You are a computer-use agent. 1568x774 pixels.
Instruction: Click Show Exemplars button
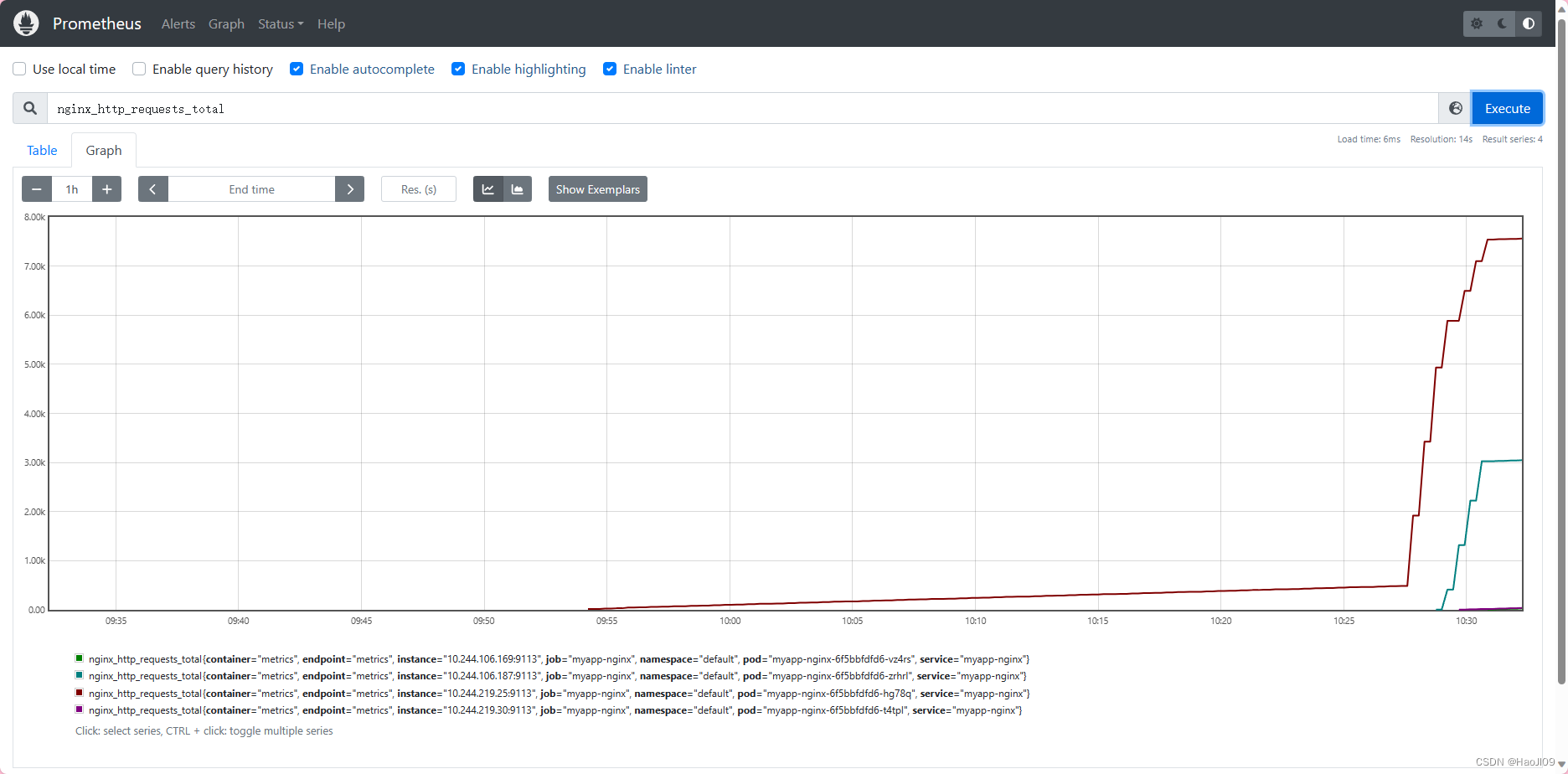coord(598,189)
